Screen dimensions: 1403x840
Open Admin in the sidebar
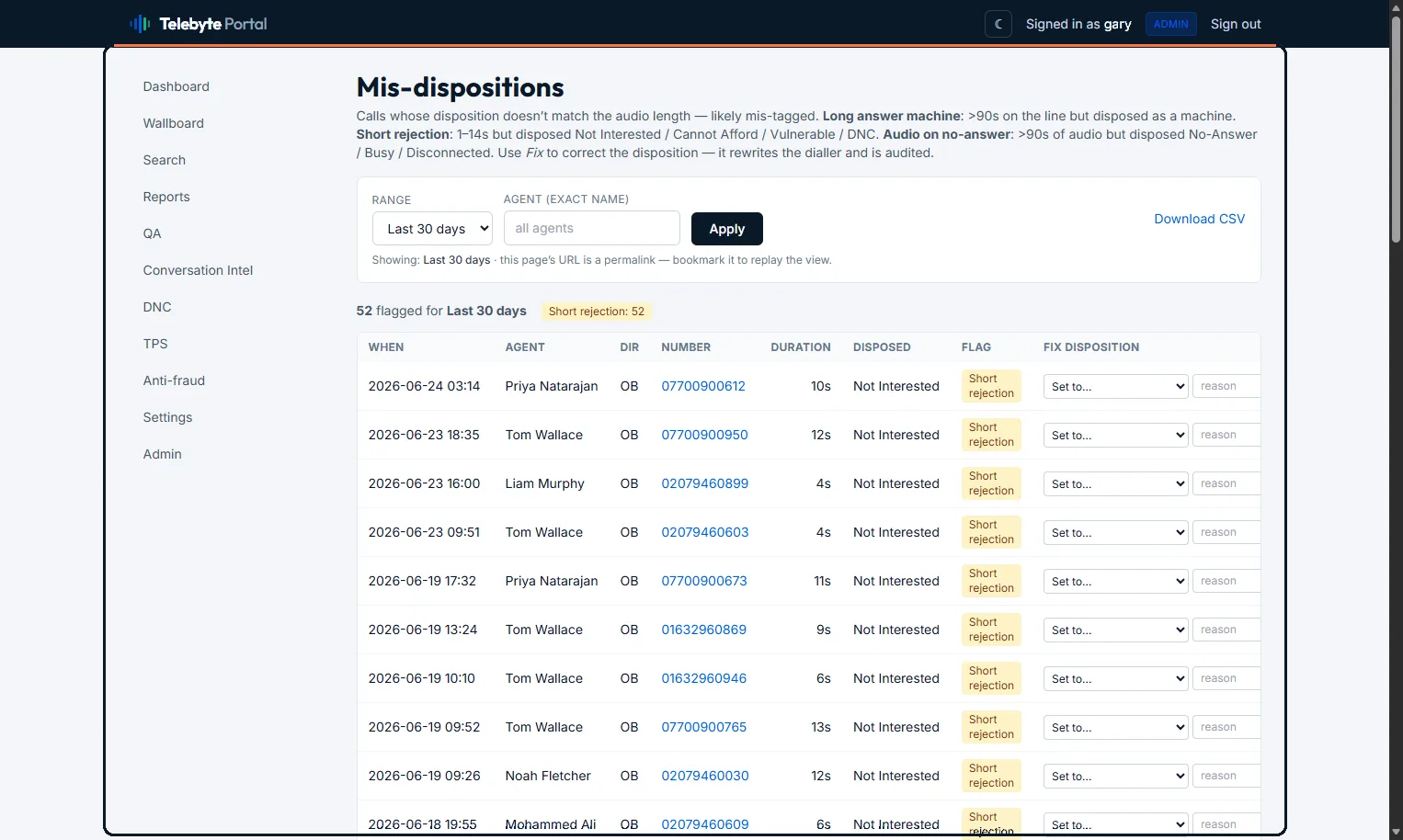(163, 454)
